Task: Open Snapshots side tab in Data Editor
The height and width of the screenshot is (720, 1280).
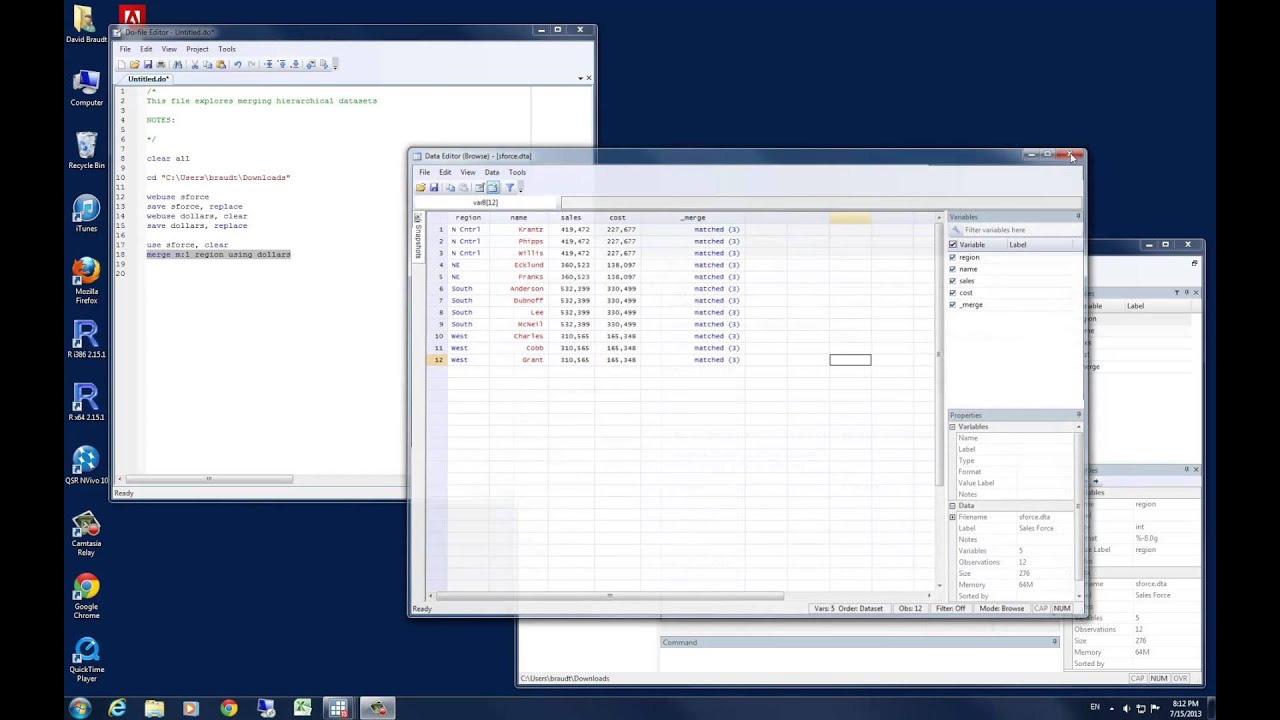Action: (x=418, y=237)
